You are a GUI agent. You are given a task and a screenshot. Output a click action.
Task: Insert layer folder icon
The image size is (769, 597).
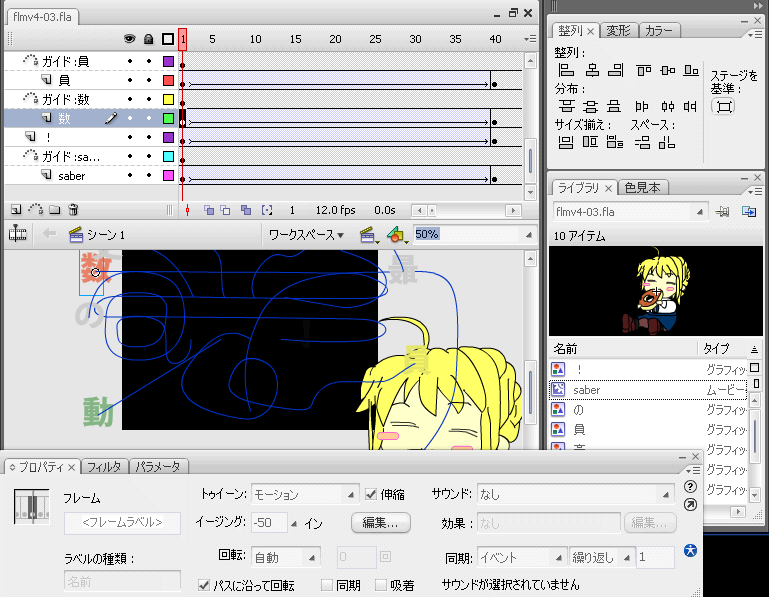54,210
